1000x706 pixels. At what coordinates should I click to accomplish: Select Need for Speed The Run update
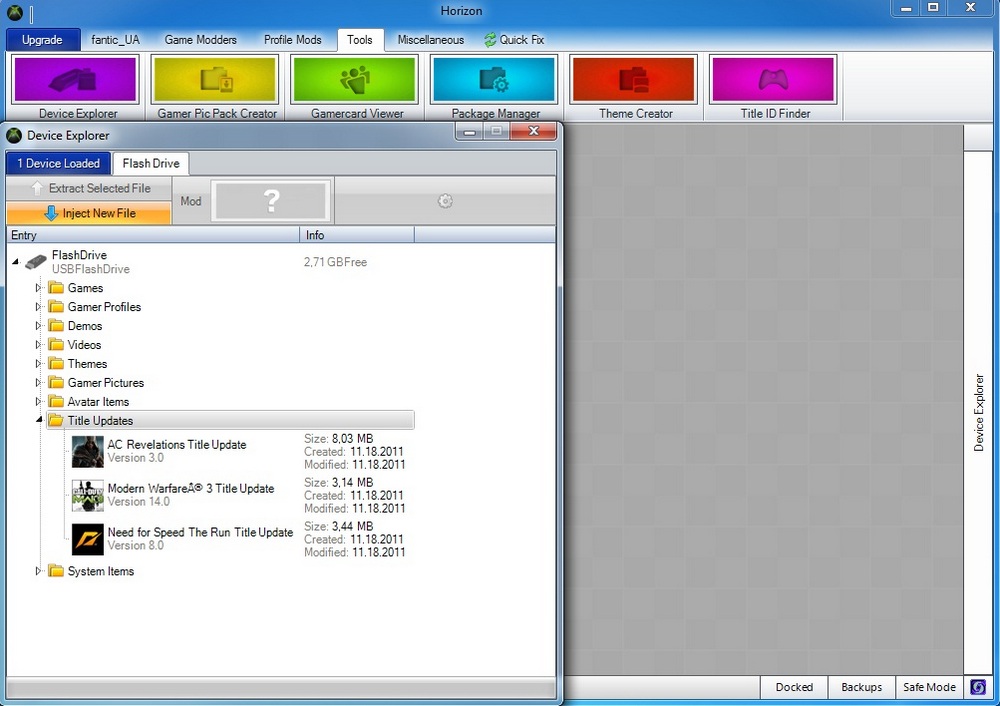[x=200, y=533]
